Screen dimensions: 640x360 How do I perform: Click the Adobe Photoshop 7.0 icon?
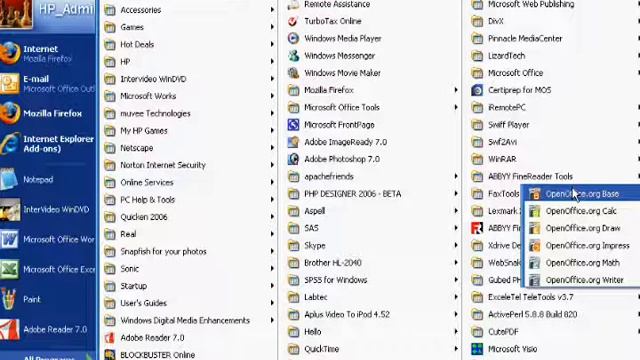[x=293, y=159]
